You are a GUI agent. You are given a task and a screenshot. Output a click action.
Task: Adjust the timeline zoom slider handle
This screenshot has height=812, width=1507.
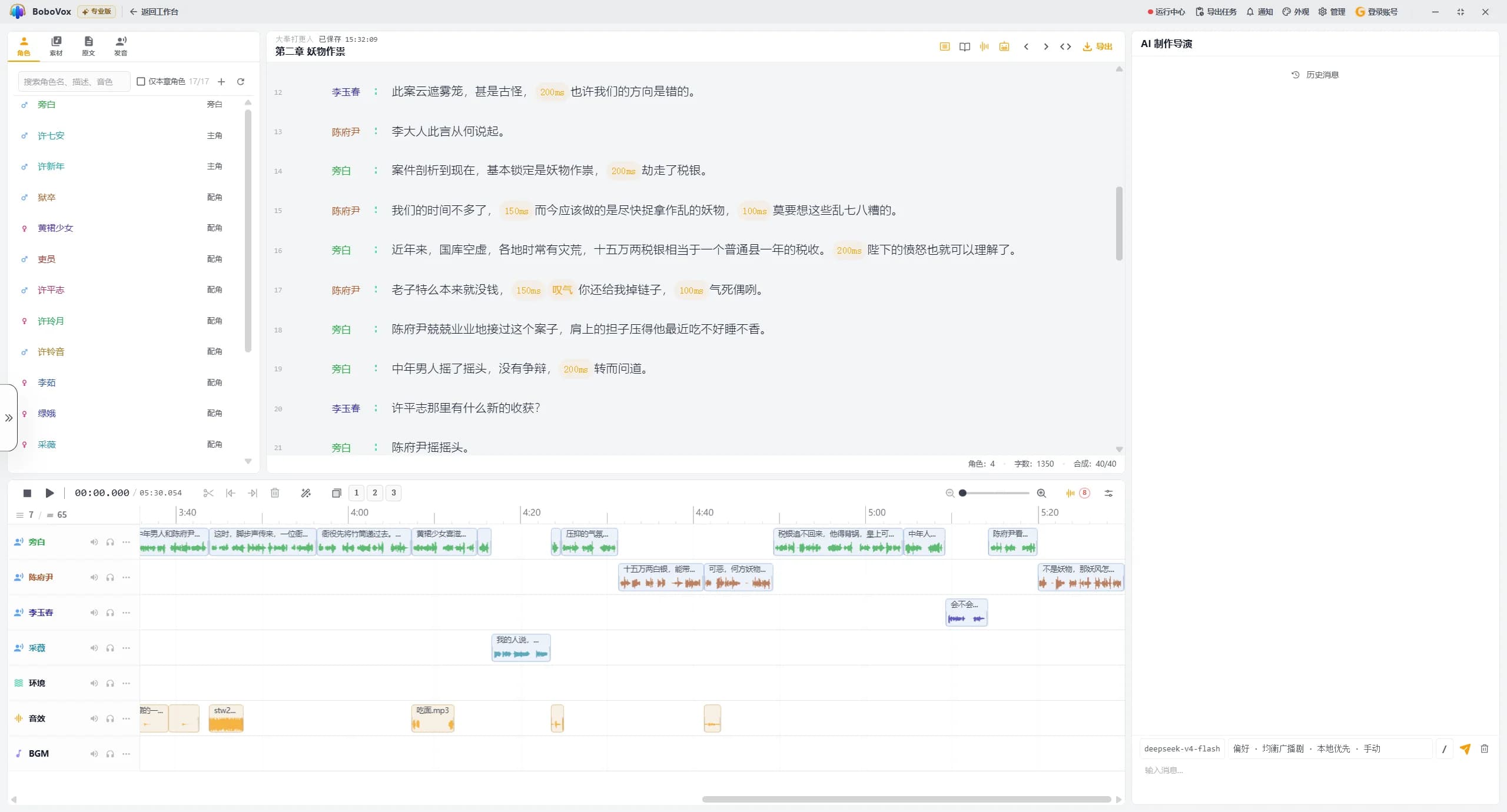pyautogui.click(x=962, y=493)
